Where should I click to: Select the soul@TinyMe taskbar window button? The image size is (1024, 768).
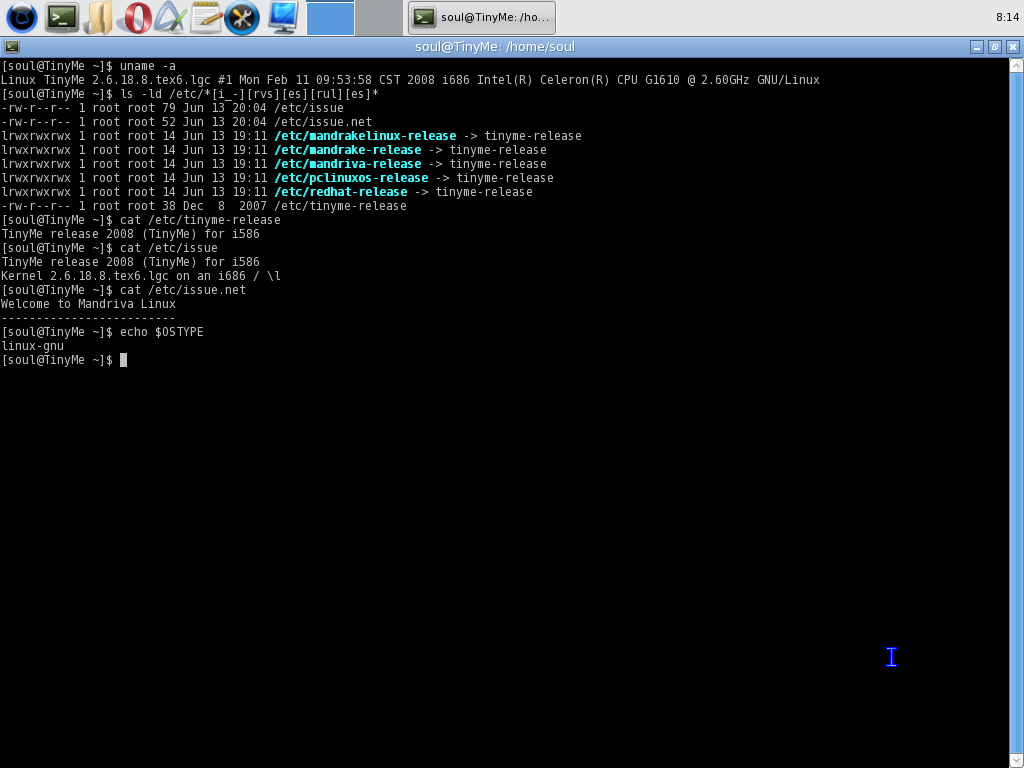(x=482, y=18)
